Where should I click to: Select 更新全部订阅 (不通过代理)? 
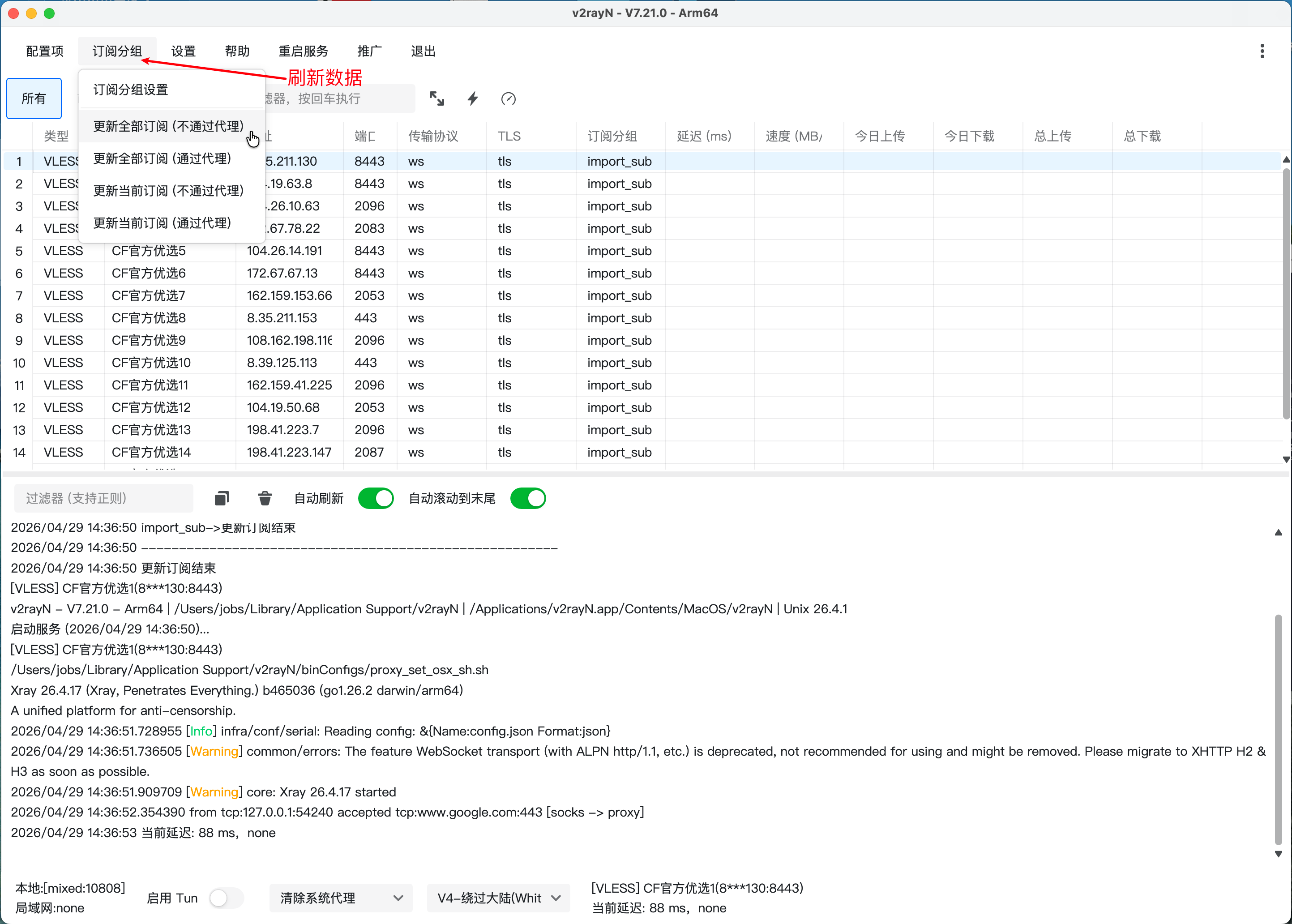tap(172, 126)
